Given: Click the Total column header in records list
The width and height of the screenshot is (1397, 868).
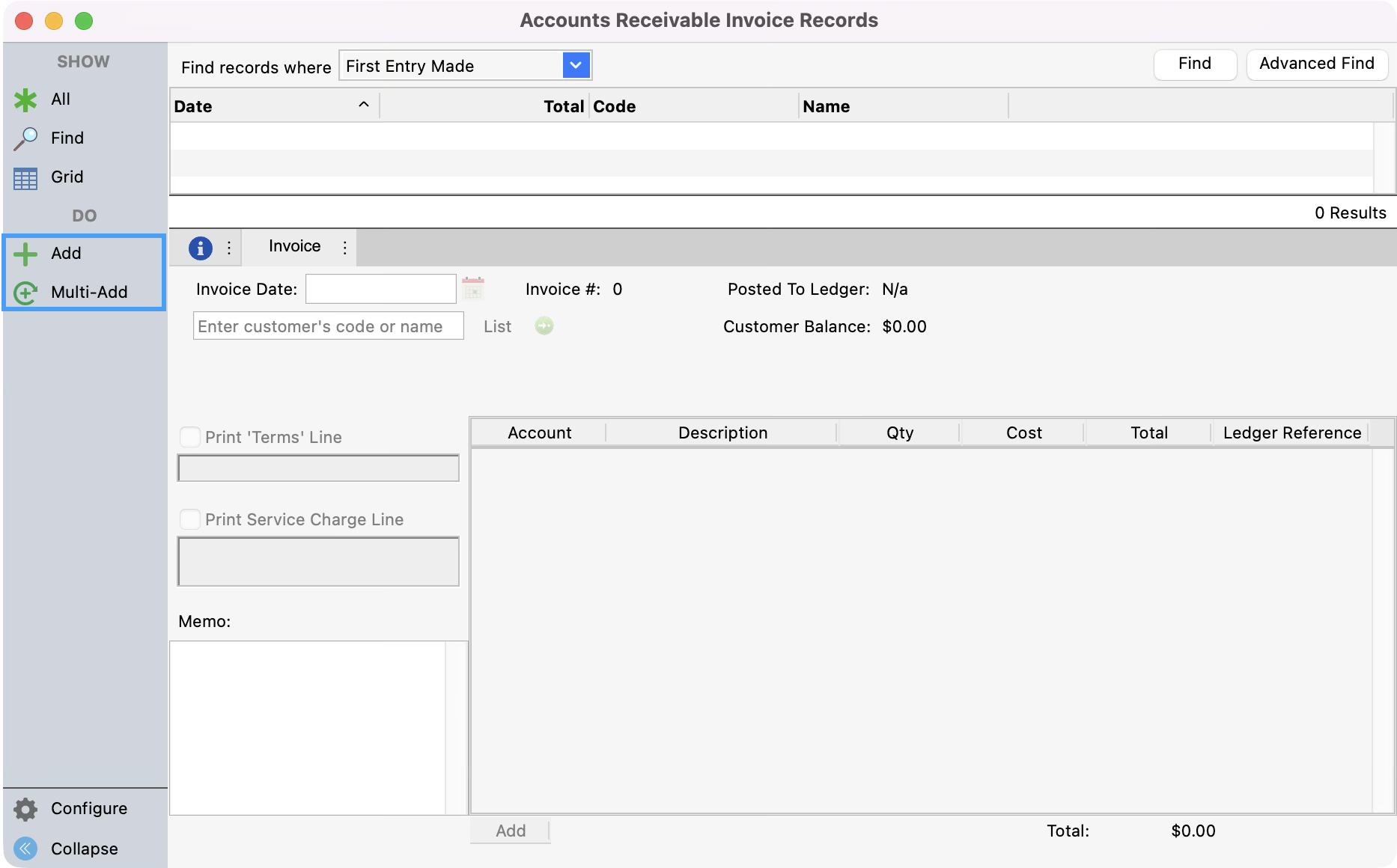Looking at the screenshot, I should (485, 106).
